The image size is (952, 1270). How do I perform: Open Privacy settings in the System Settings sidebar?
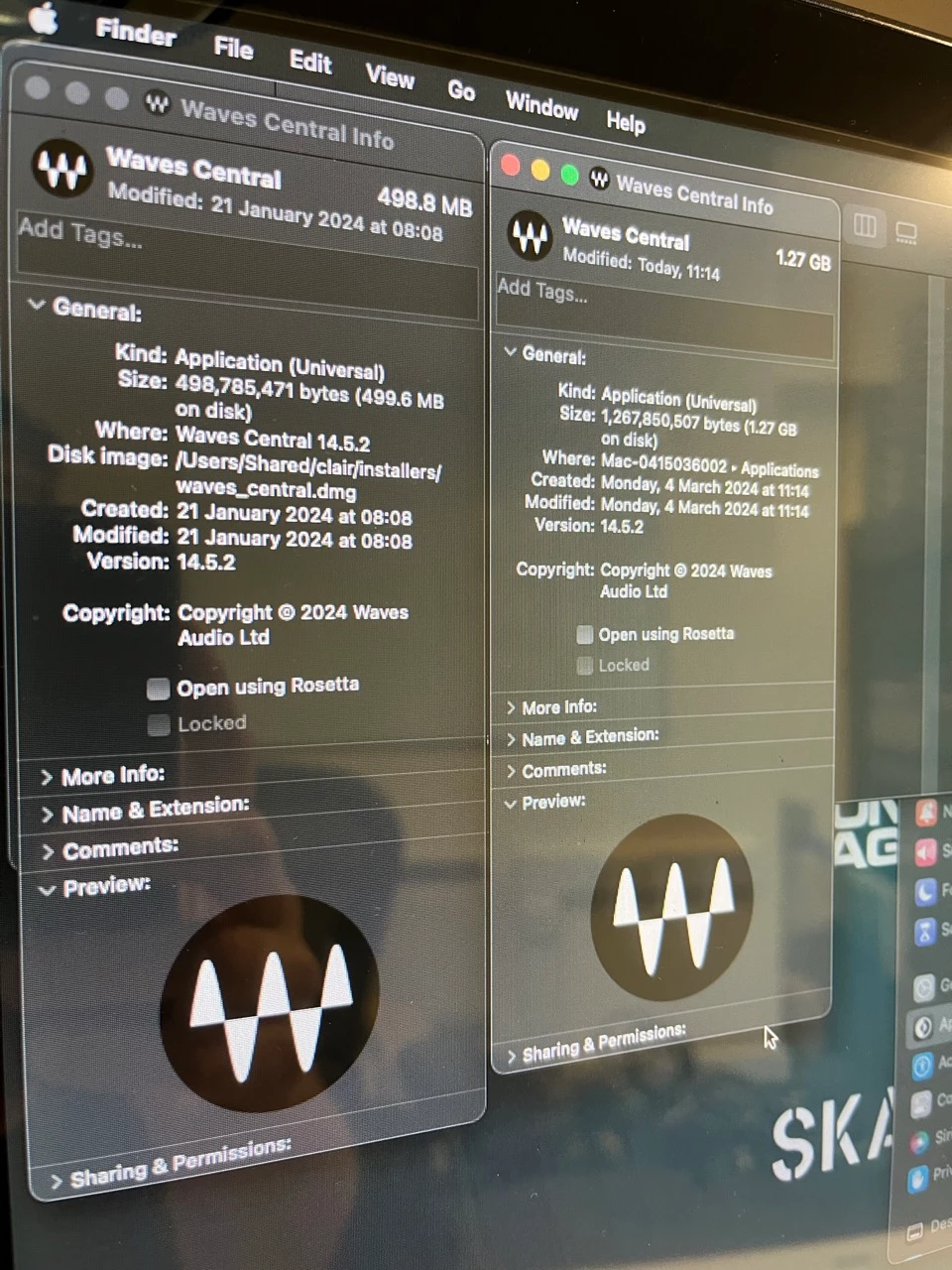[918, 1177]
